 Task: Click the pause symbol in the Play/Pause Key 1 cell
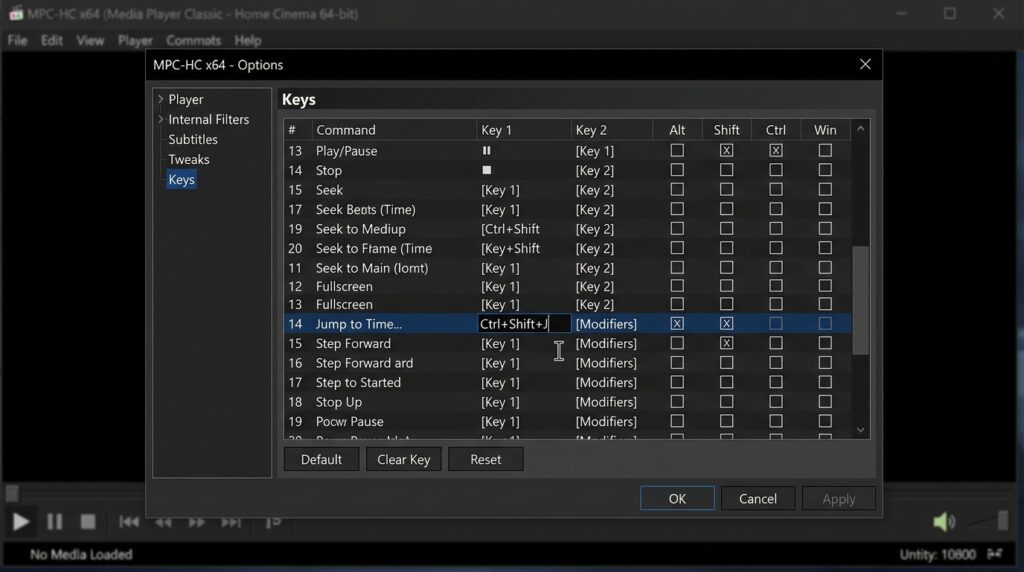click(487, 150)
